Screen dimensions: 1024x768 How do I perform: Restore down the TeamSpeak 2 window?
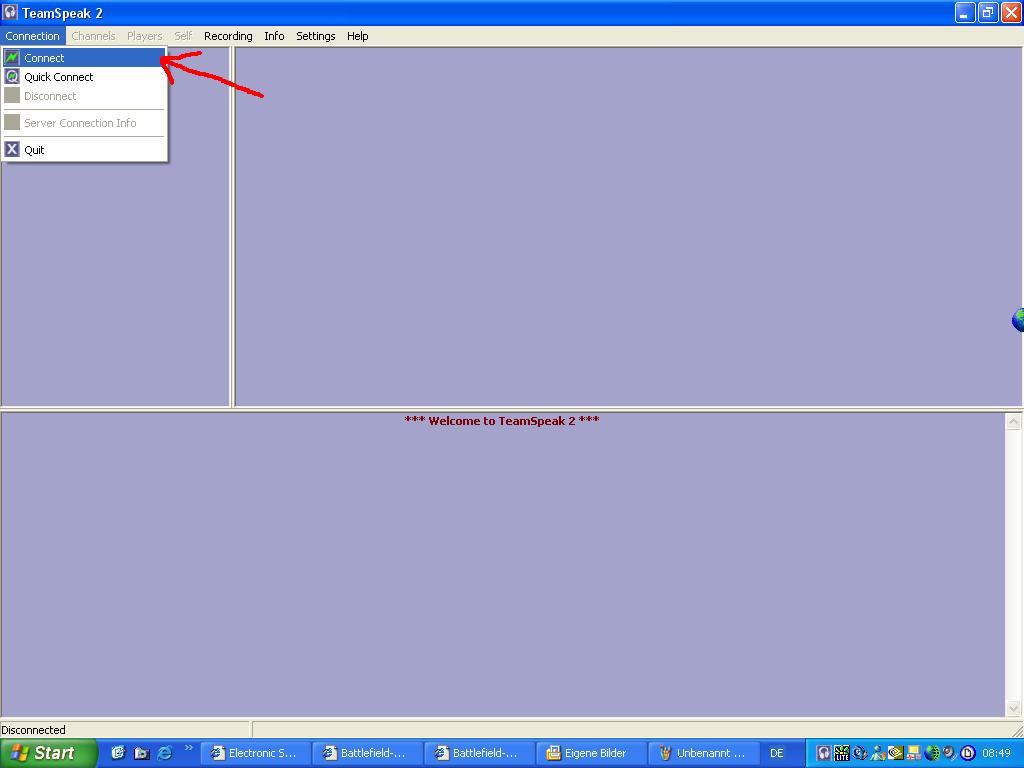988,12
